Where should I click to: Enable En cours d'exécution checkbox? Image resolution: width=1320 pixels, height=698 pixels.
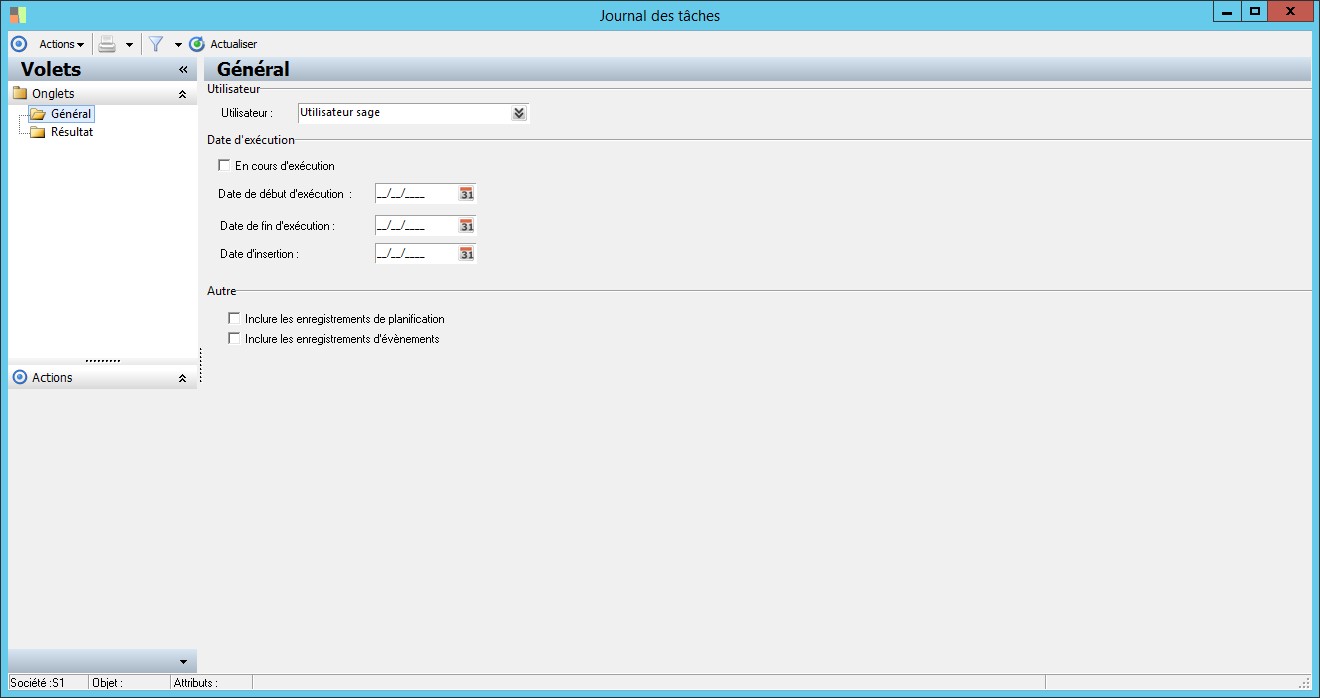coord(224,165)
